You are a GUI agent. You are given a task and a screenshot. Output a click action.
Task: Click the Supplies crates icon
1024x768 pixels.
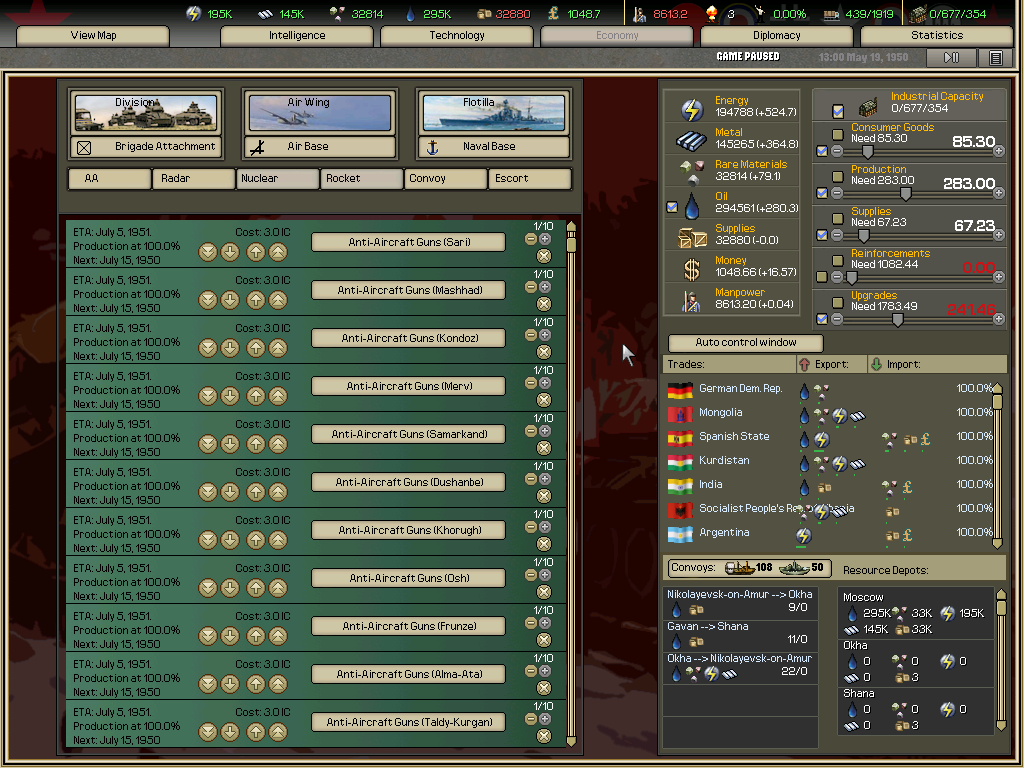click(x=692, y=238)
